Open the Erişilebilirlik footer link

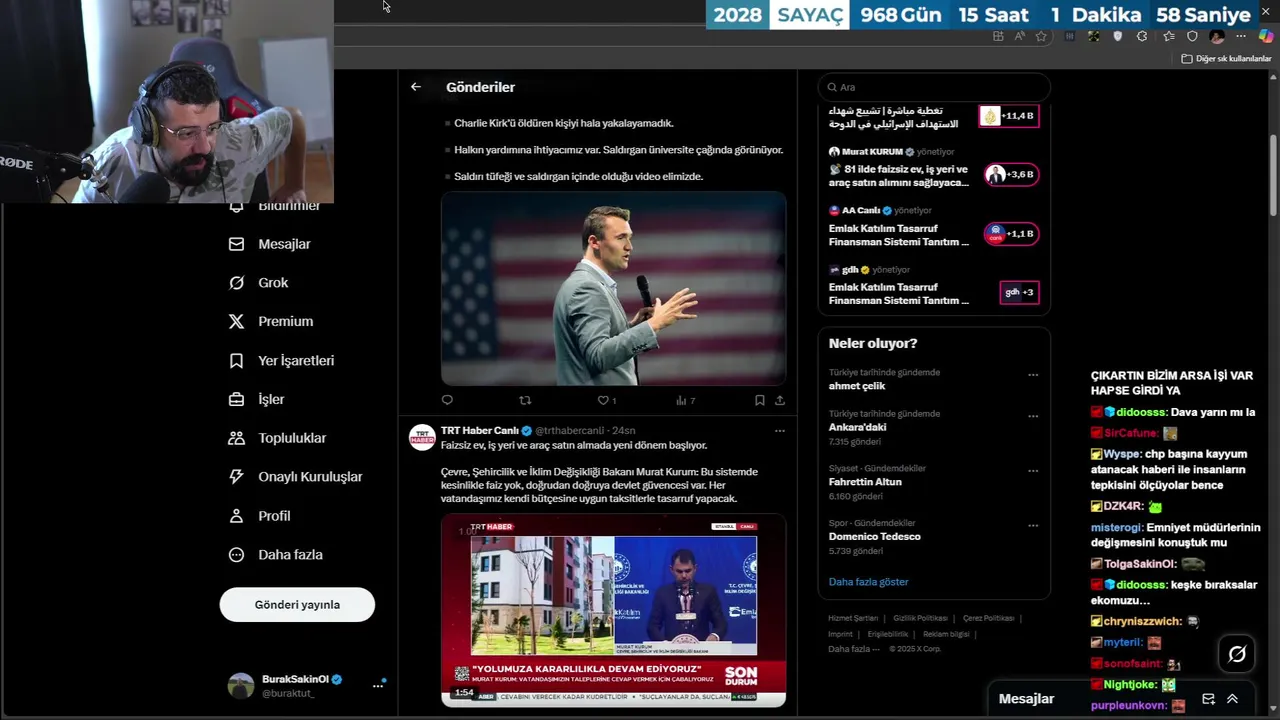(888, 634)
